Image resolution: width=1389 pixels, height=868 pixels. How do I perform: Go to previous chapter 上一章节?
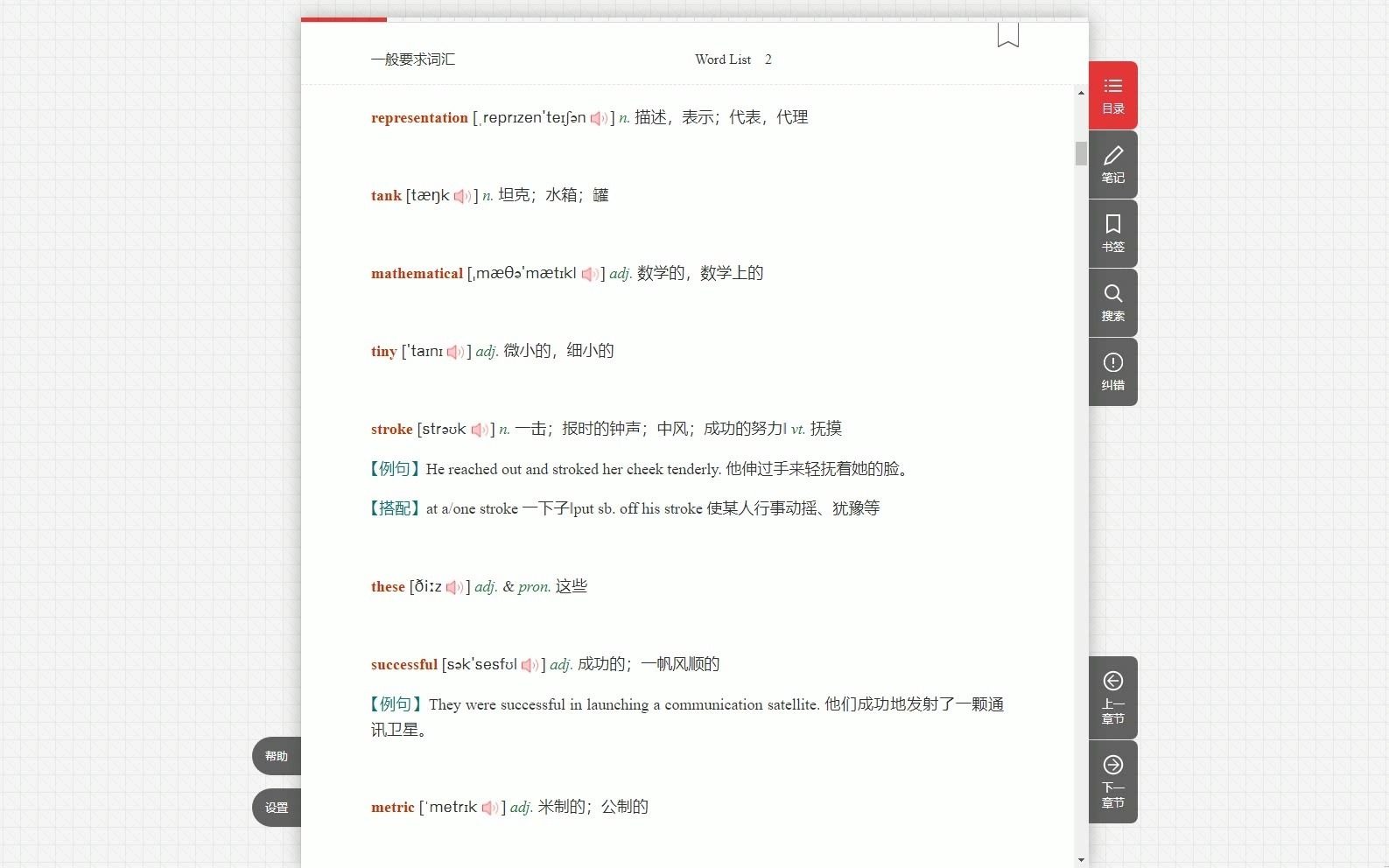coord(1113,697)
